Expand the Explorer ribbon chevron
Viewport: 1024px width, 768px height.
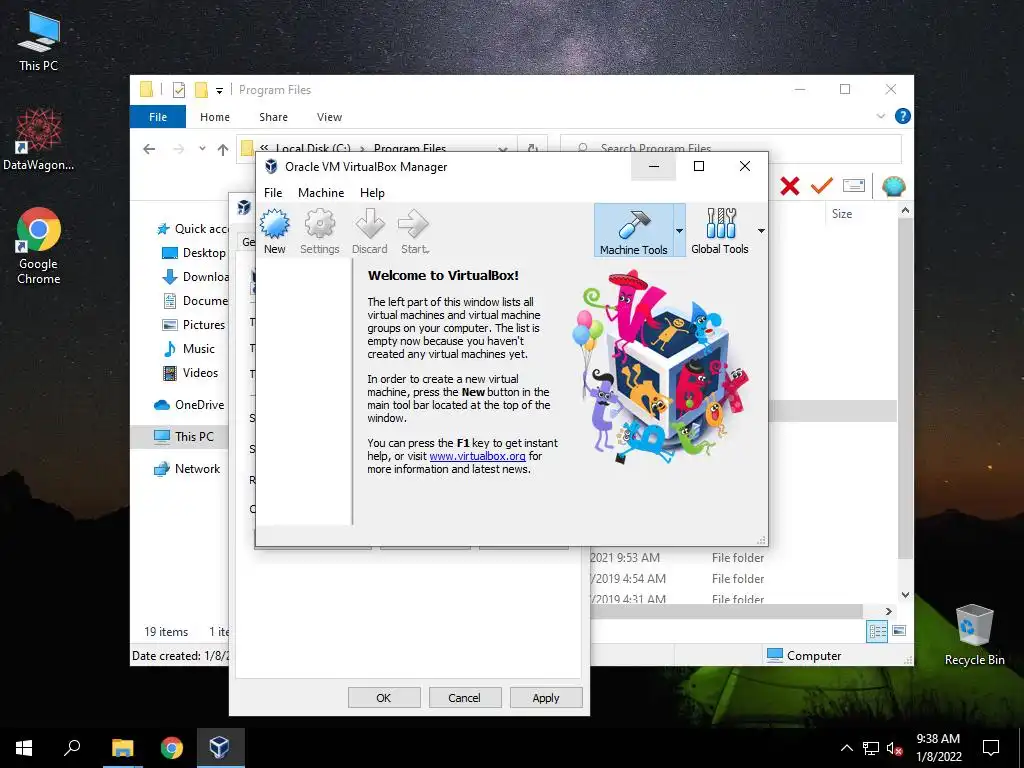(881, 116)
